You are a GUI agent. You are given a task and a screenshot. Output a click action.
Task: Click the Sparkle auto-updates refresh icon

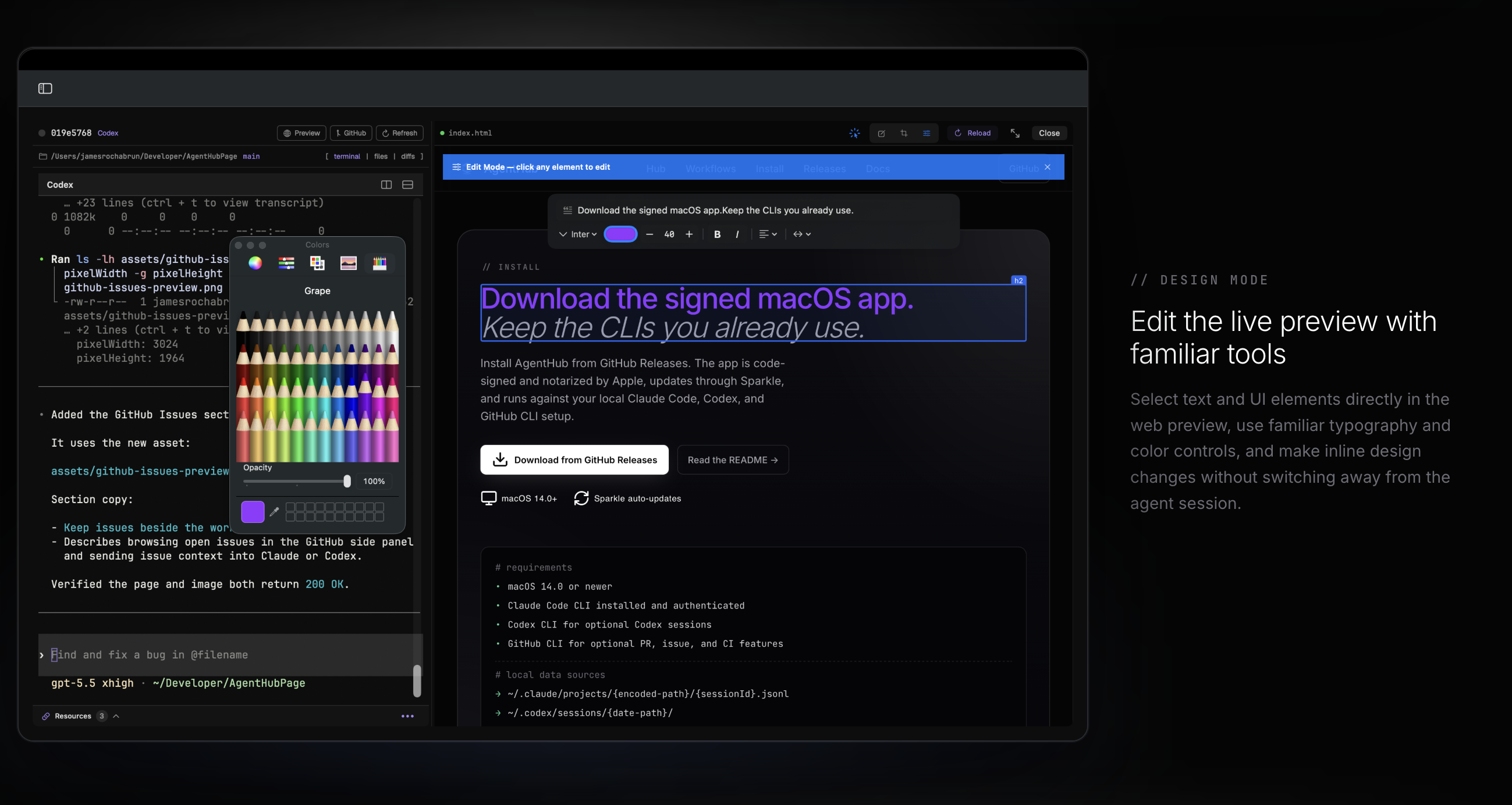click(x=581, y=498)
